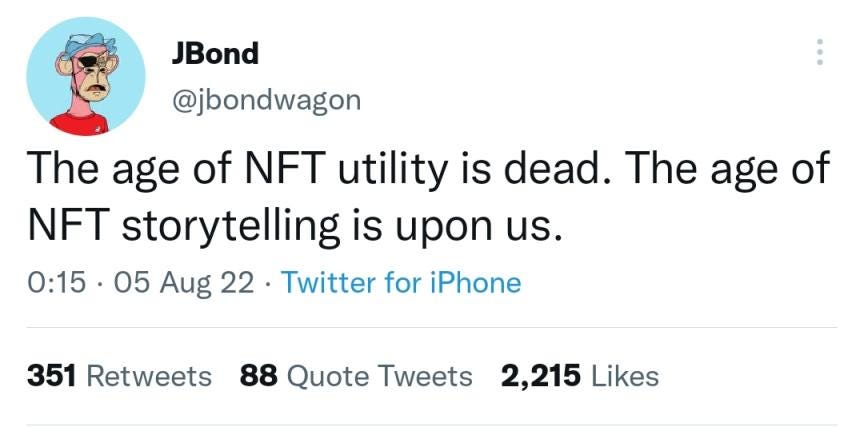The width and height of the screenshot is (860, 427).
Task: Click the bold 351 retweet count
Action: coord(51,376)
